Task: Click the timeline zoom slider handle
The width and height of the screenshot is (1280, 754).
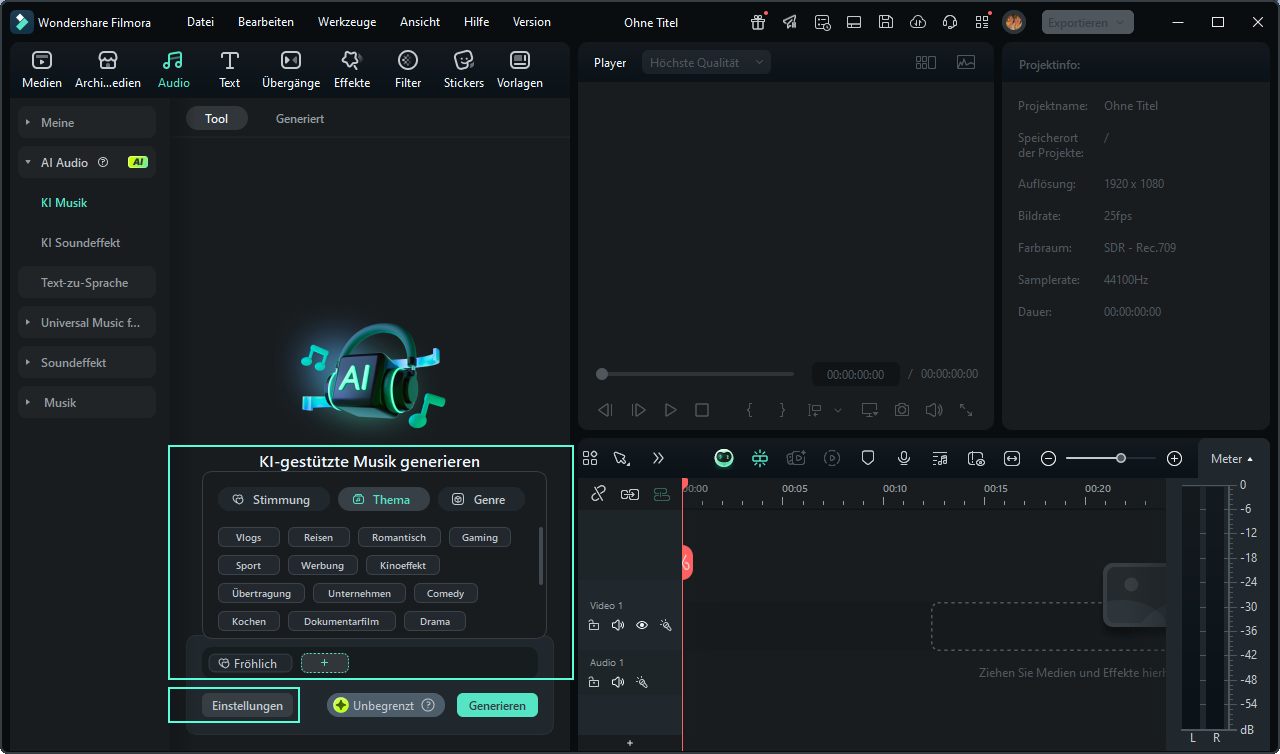Action: point(1121,458)
